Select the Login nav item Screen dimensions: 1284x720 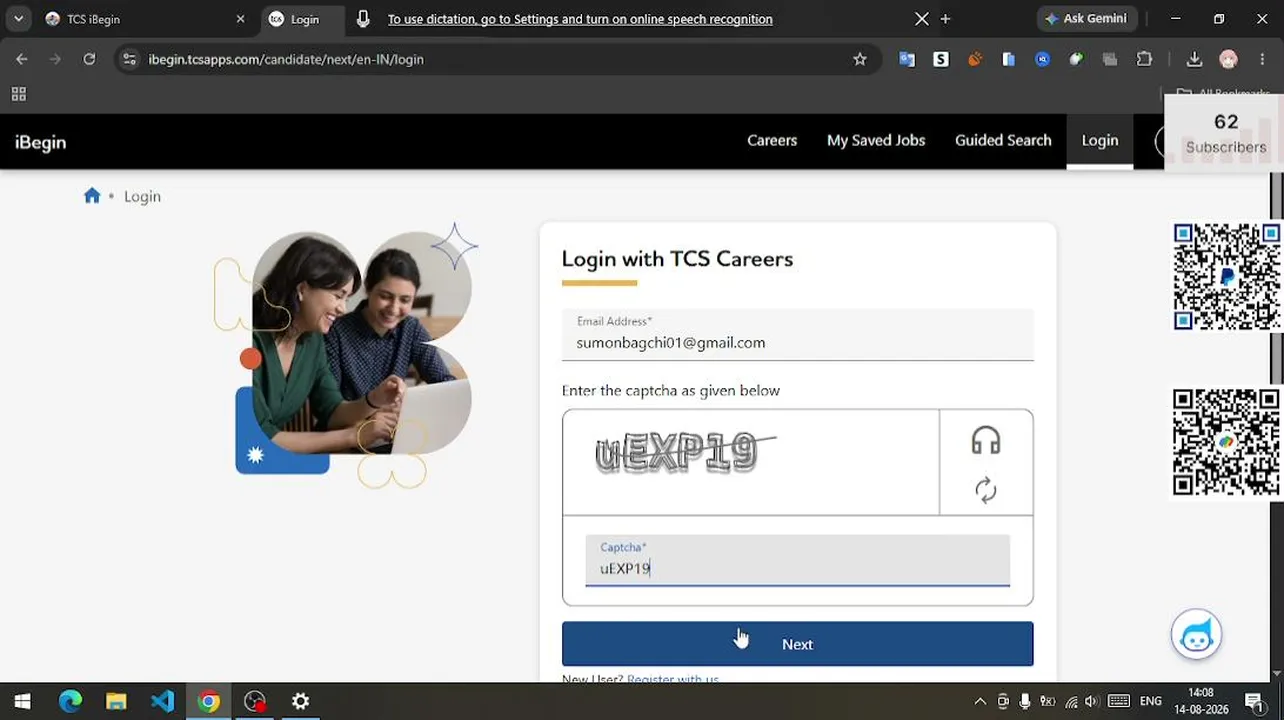[x=1100, y=141]
